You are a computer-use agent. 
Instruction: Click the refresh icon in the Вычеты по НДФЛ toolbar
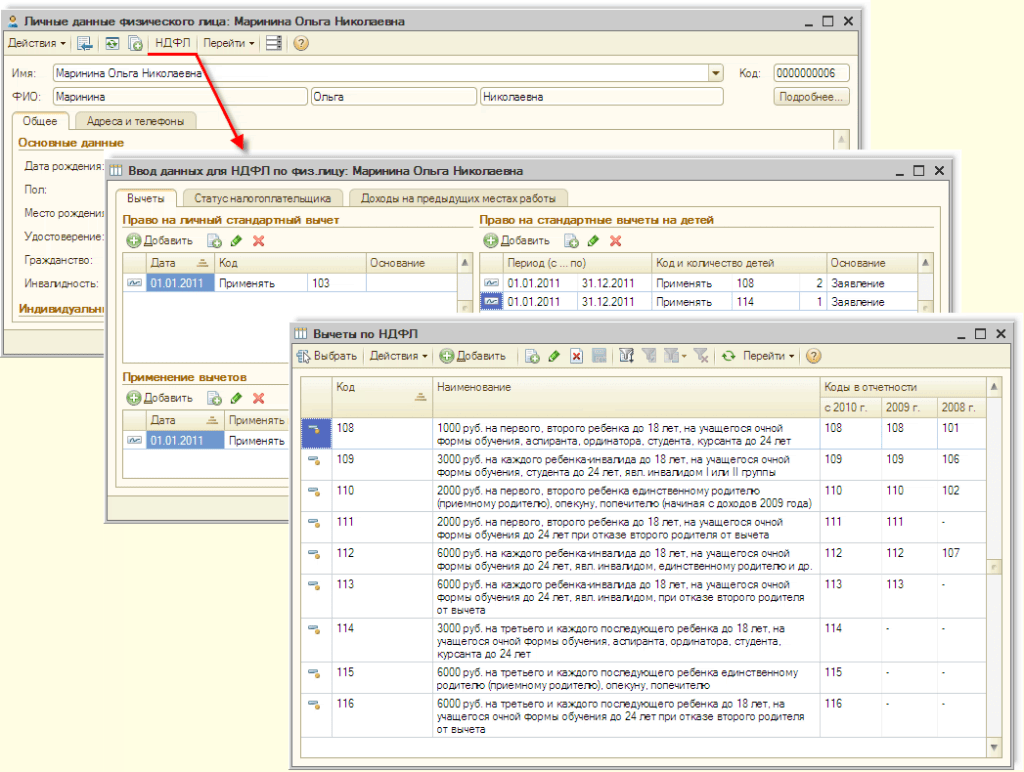click(x=728, y=356)
